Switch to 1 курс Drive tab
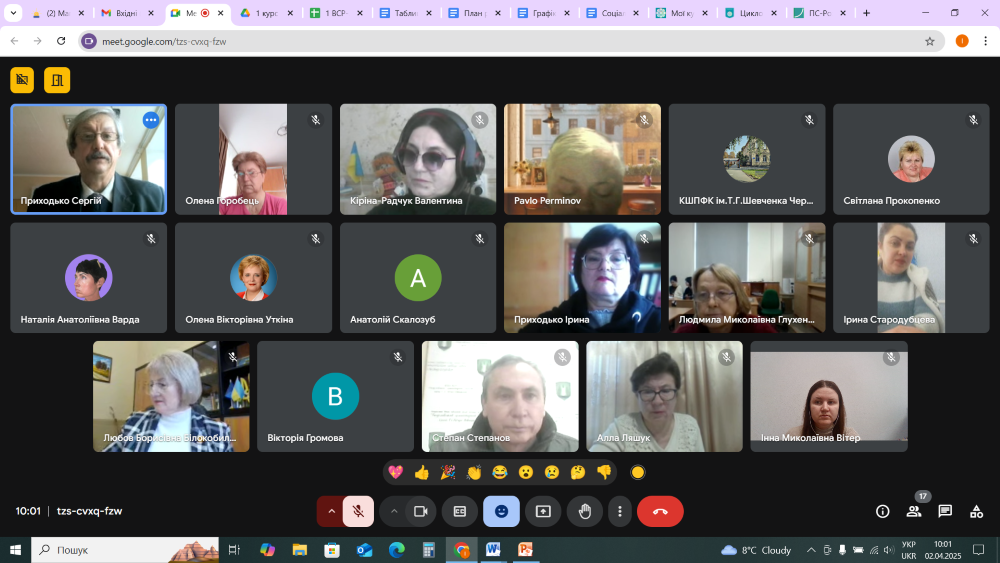The image size is (1000, 563). tap(265, 13)
